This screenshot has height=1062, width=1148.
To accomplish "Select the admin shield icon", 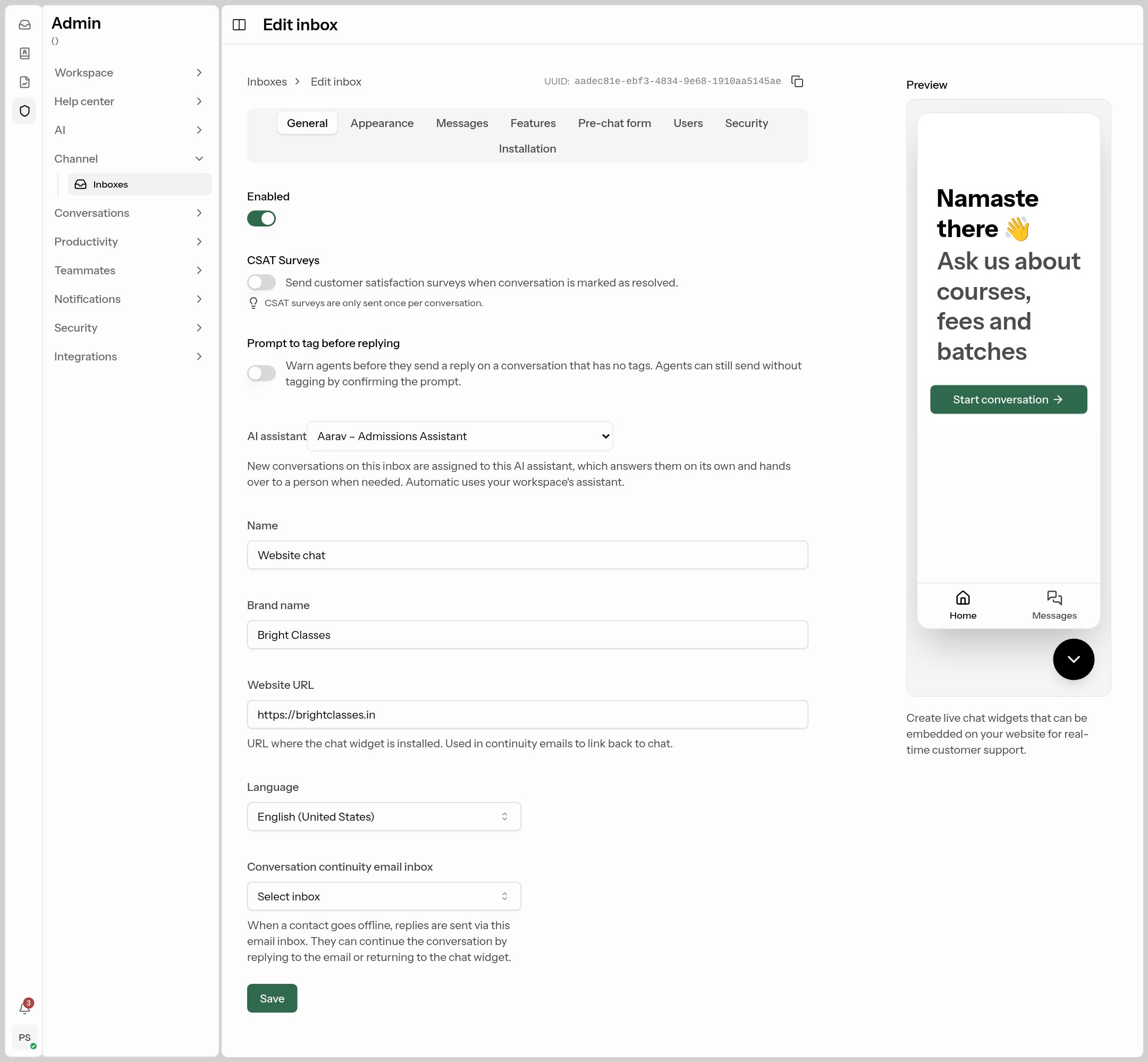I will point(24,111).
